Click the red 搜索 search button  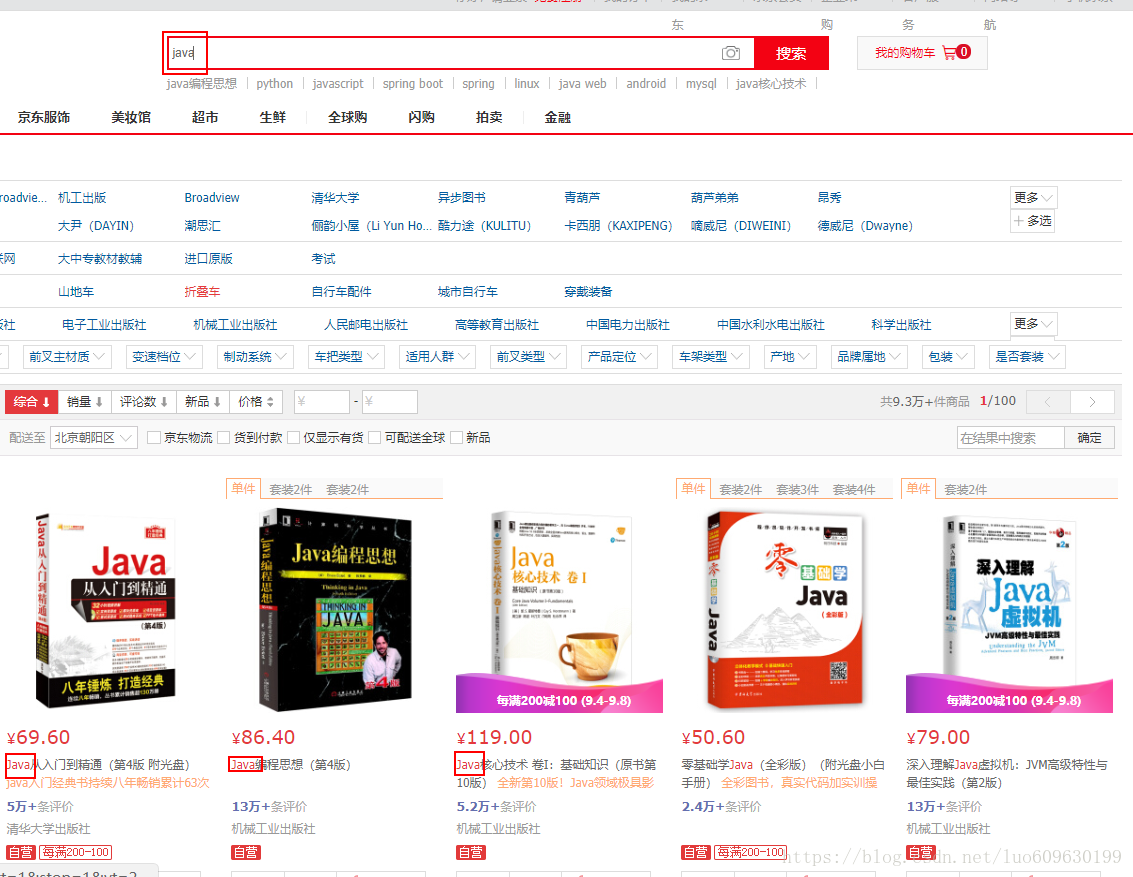coord(791,53)
